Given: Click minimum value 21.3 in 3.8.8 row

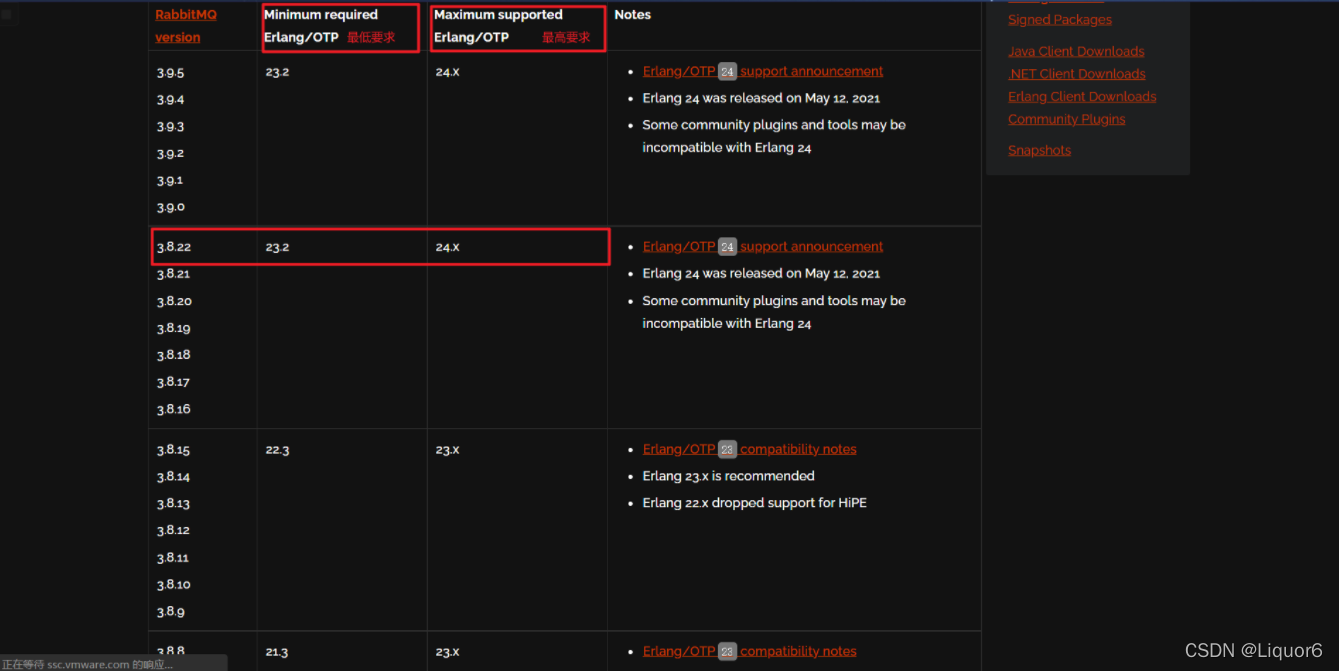Looking at the screenshot, I should tap(276, 652).
